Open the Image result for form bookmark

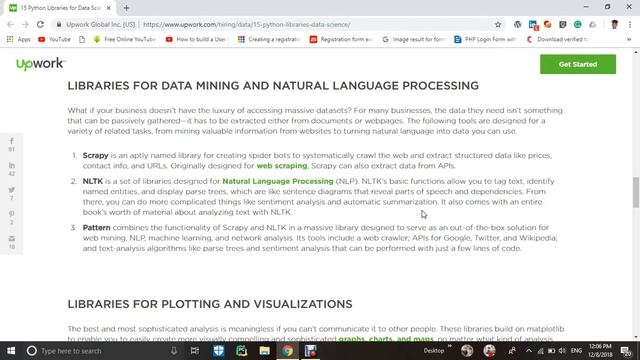coord(413,40)
